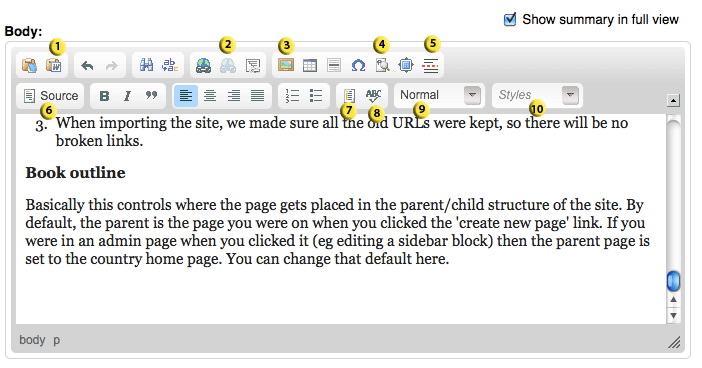Click the scrollbar down arrow
Image resolution: width=702 pixels, height=368 pixels.
(x=673, y=316)
